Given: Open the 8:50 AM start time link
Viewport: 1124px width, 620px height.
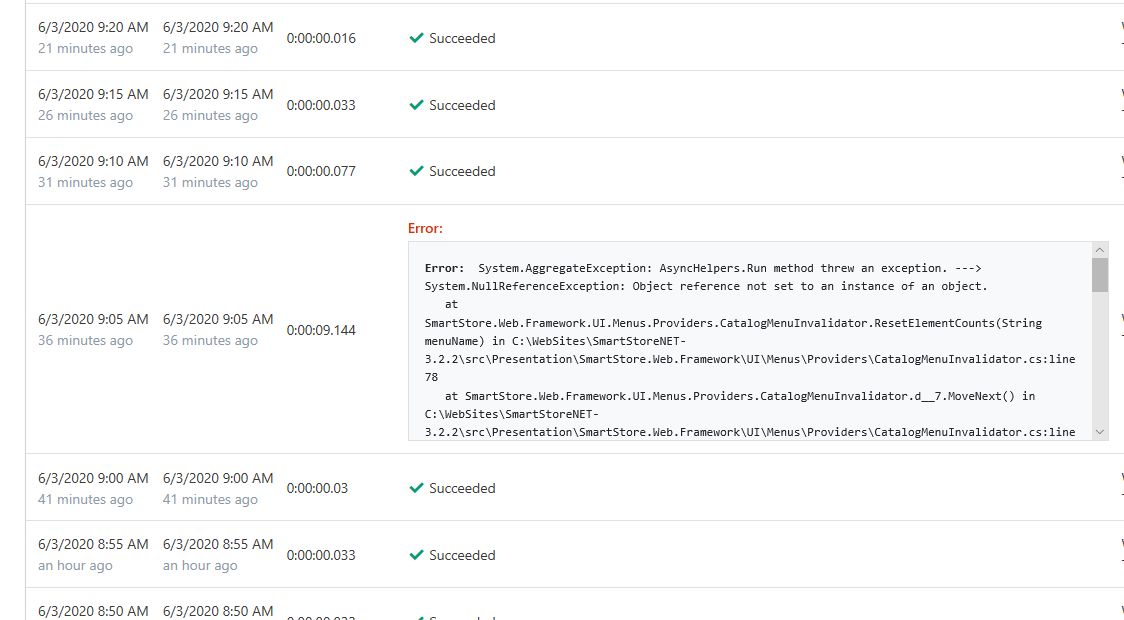Looking at the screenshot, I should pyautogui.click(x=92, y=611).
